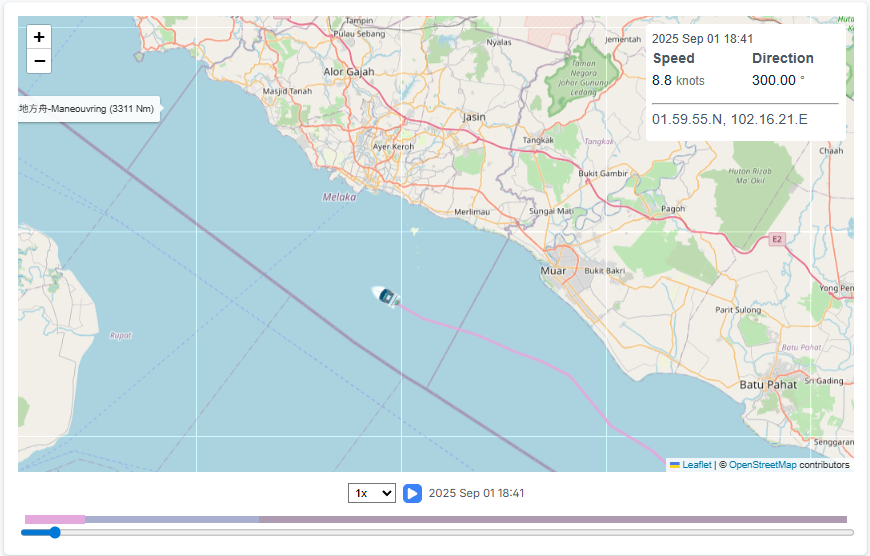Click the E2 highway shield marker
This screenshot has width=870, height=556.
[x=776, y=240]
